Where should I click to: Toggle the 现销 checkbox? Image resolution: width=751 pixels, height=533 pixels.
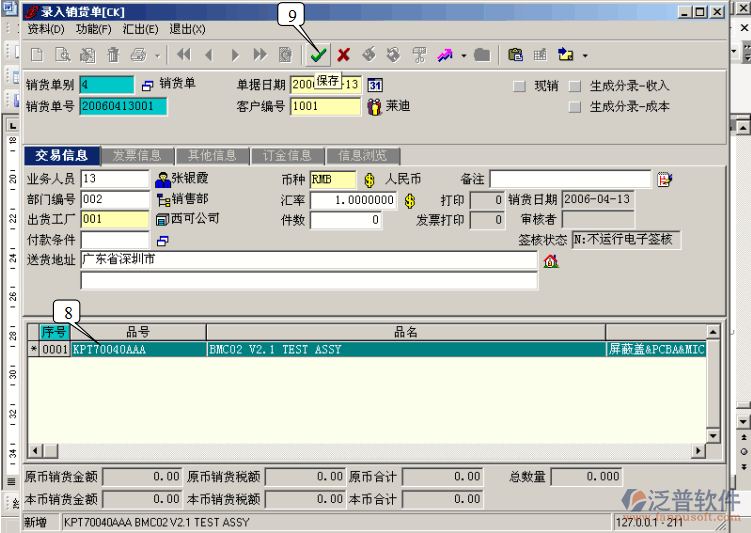519,86
